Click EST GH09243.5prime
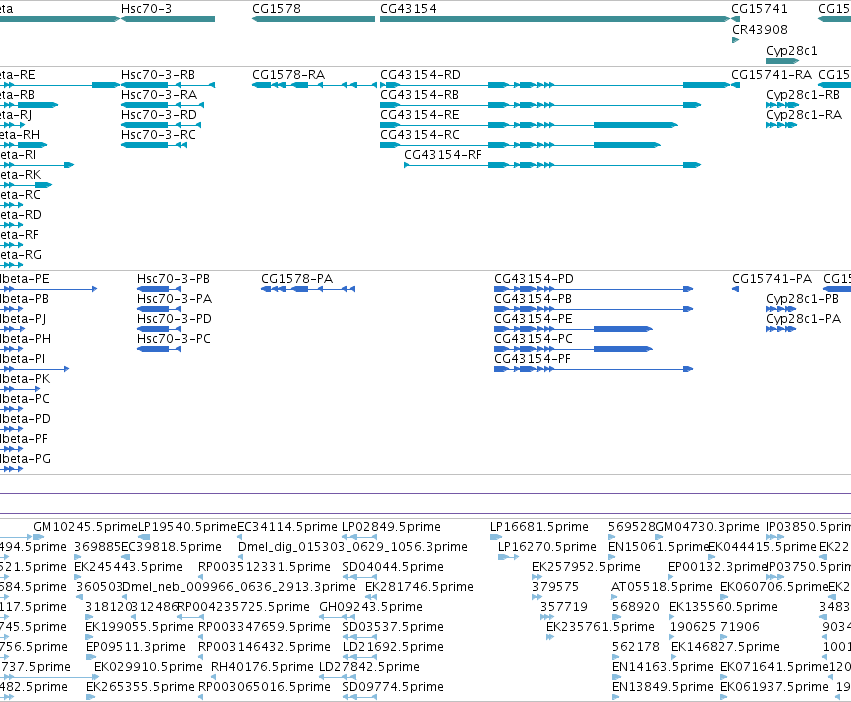851x702 pixels. click(x=337, y=617)
